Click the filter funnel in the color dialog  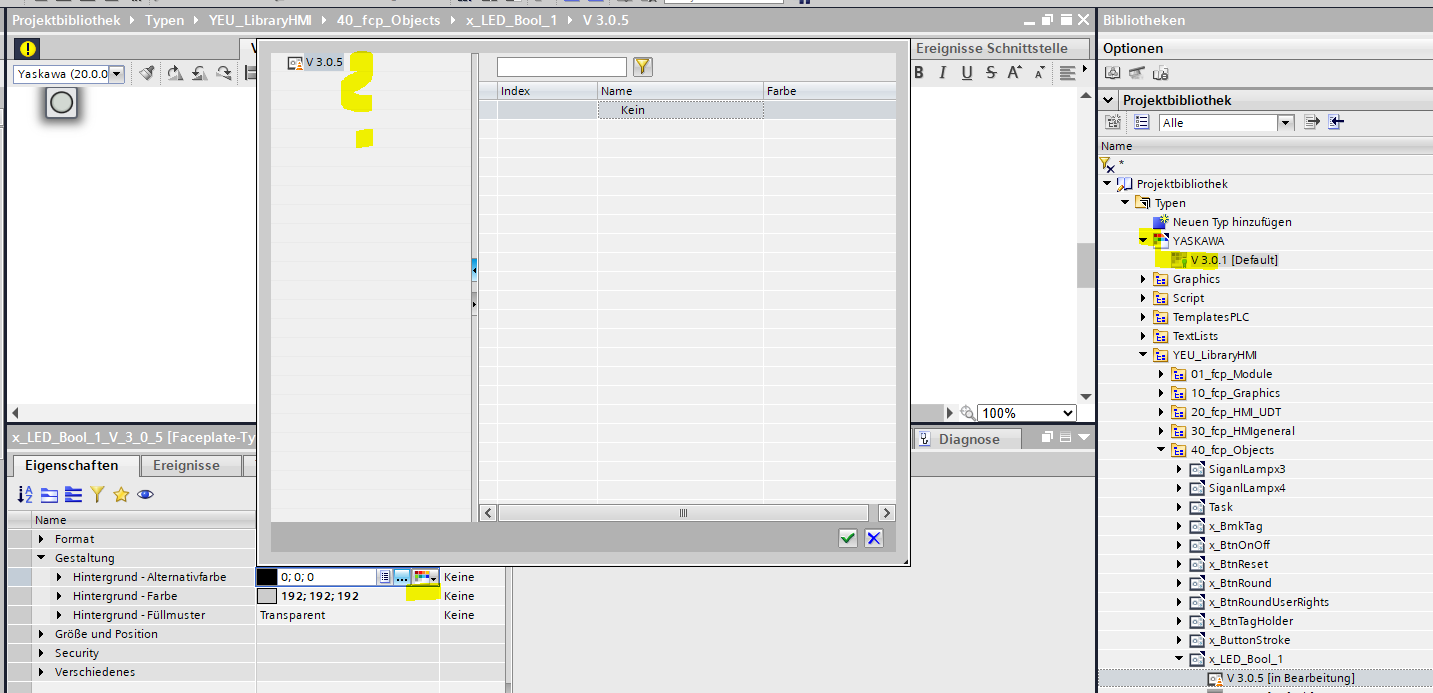643,67
